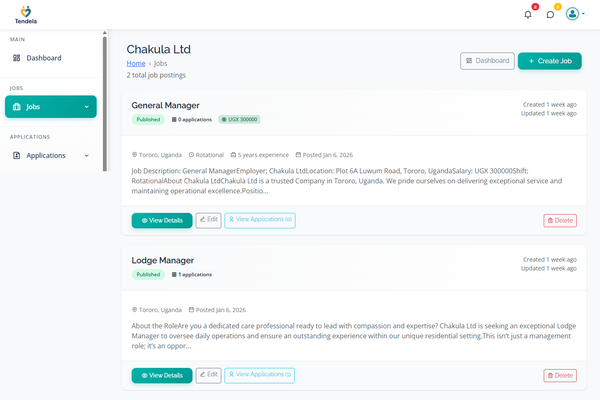The width and height of the screenshot is (600, 400).
Task: View applications for Lodge Manager job
Action: [259, 375]
